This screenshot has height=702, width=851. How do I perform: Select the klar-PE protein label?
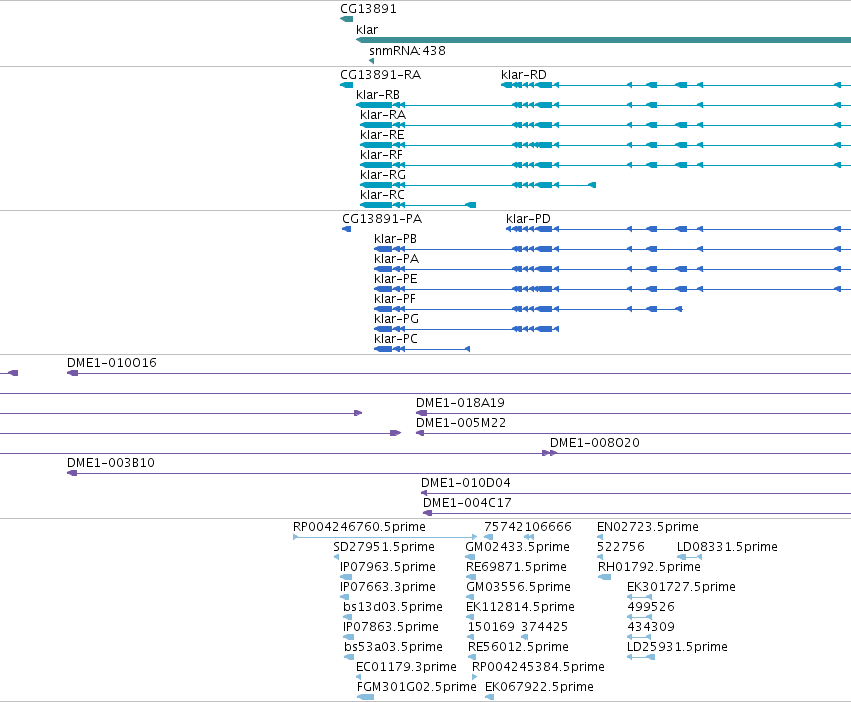click(x=396, y=279)
